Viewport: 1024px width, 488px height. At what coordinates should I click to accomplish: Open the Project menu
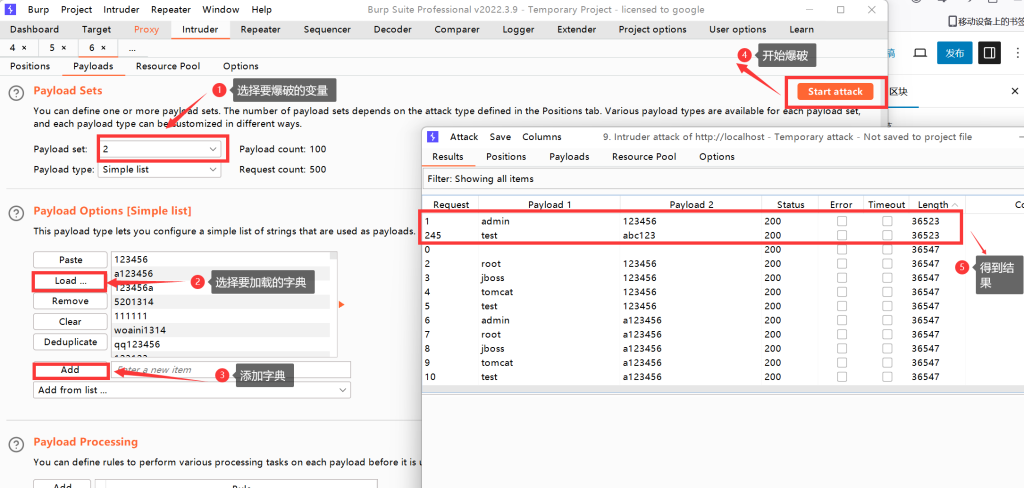[76, 10]
